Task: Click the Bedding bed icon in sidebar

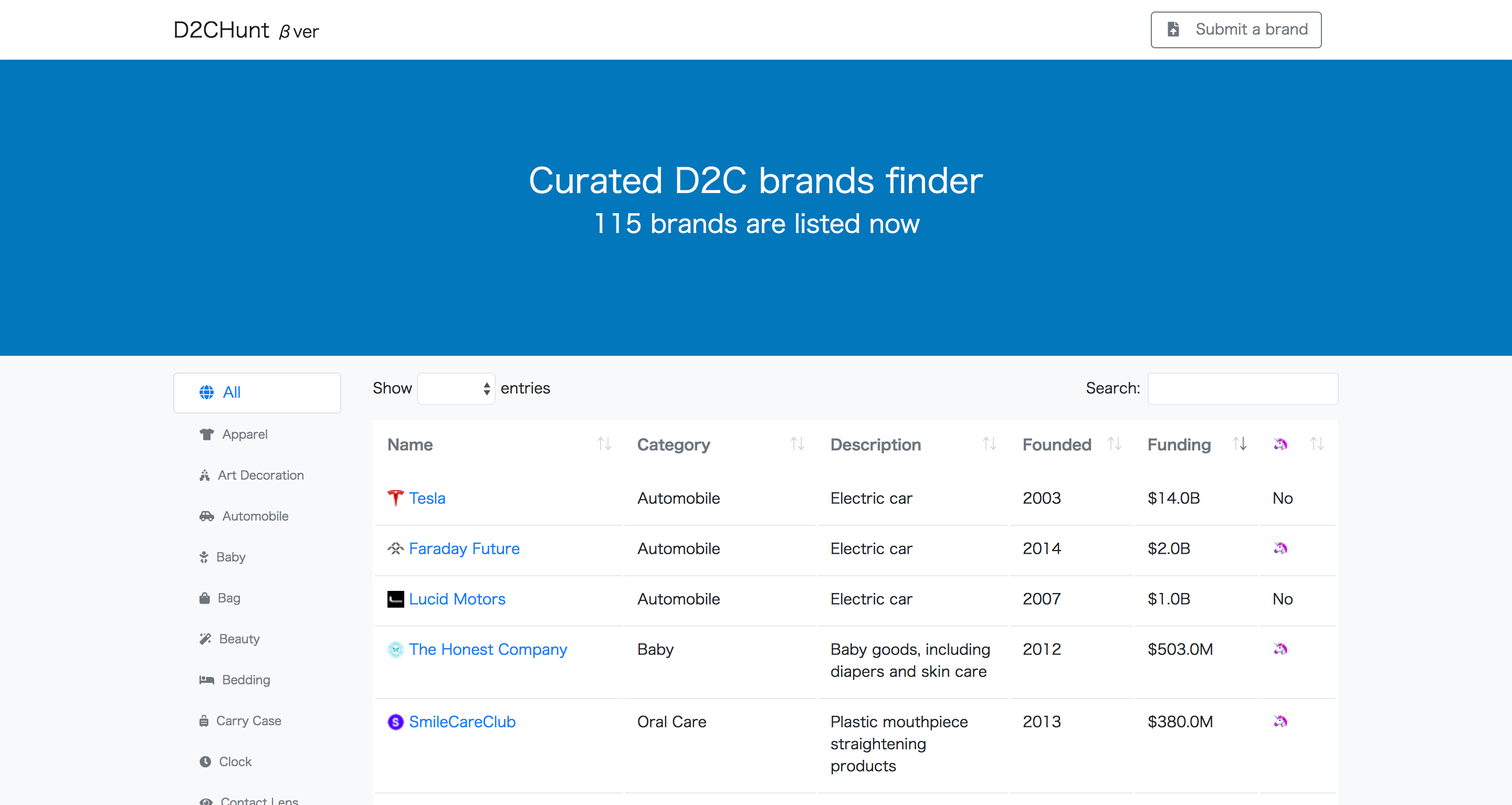Action: [206, 680]
